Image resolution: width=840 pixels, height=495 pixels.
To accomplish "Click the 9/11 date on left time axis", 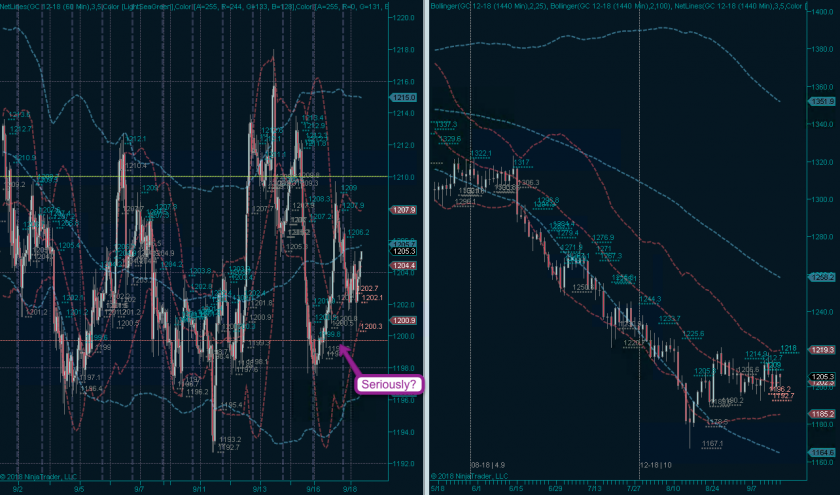I will tap(199, 489).
